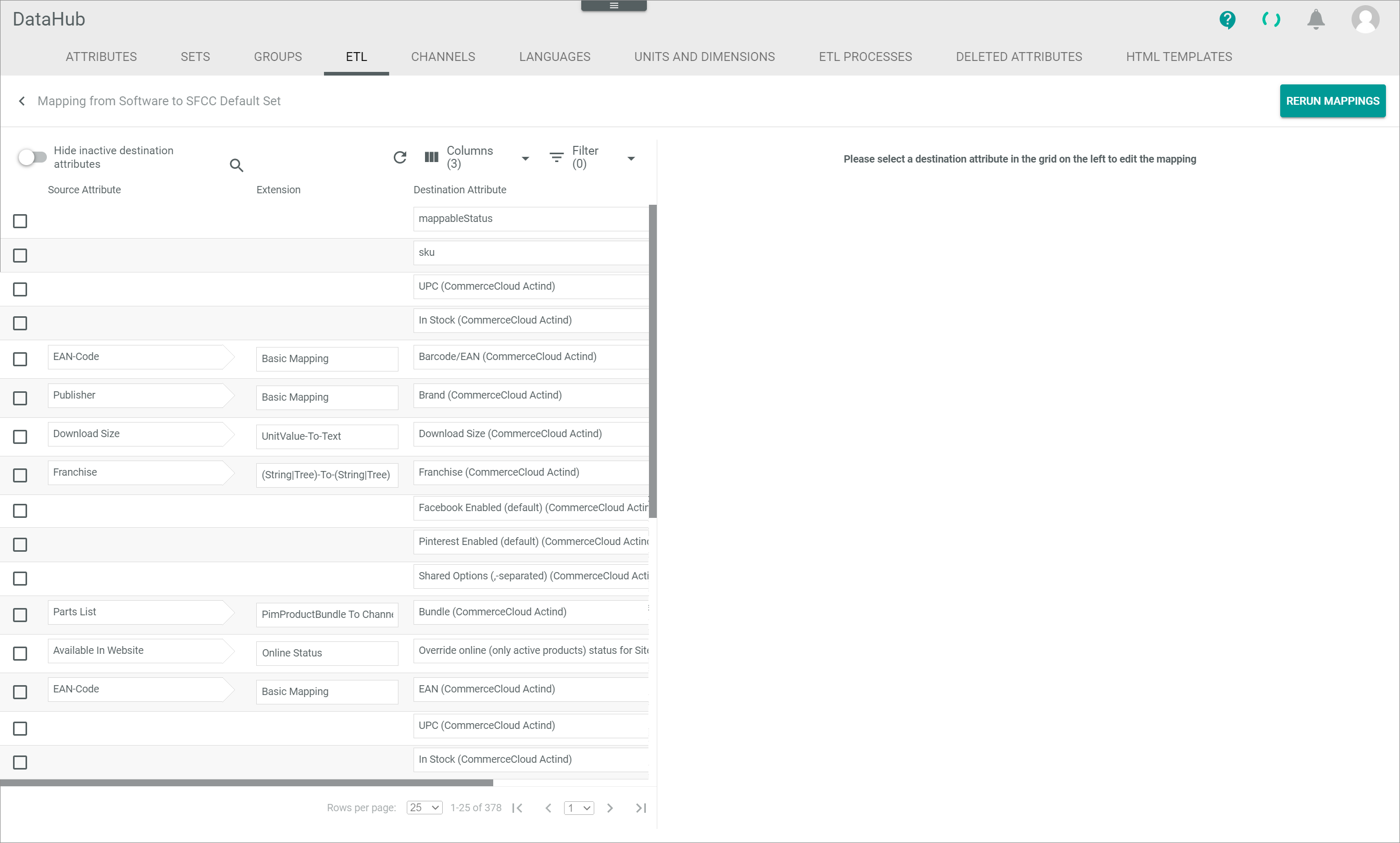
Task: Select Bundle (CommerceCloud Actind) destination
Action: 531,612
